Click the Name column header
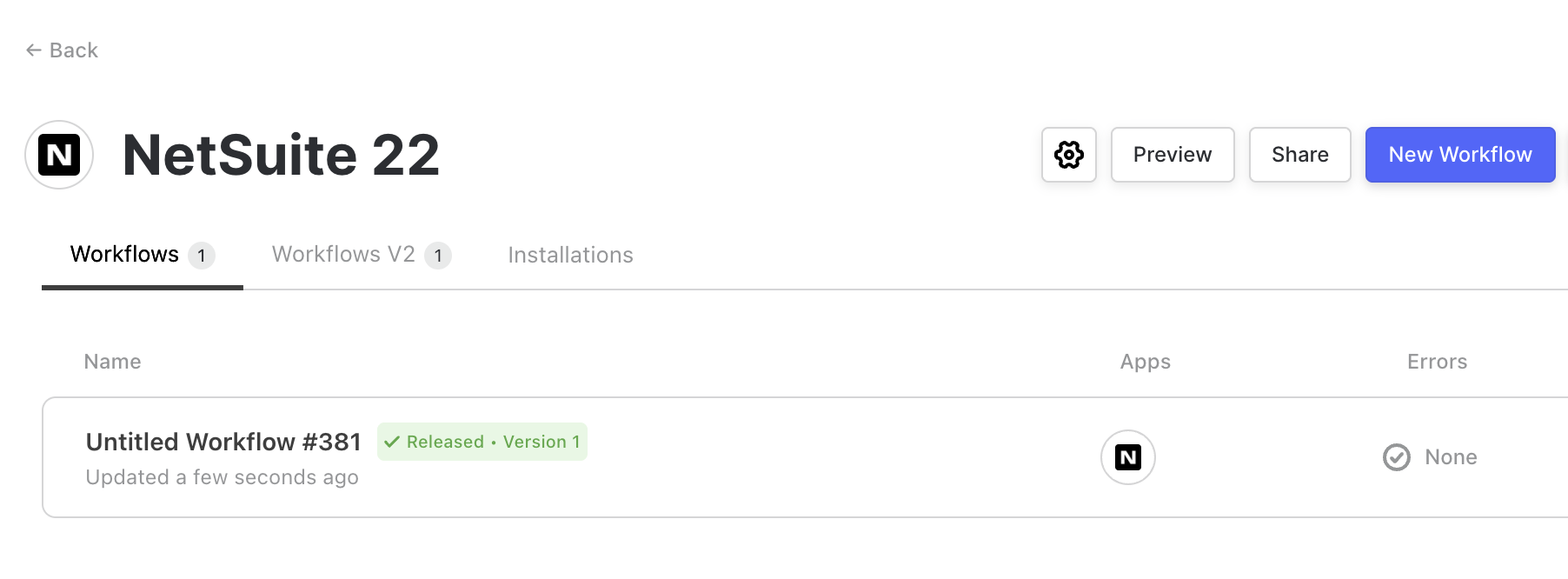1568x579 pixels. click(x=112, y=362)
